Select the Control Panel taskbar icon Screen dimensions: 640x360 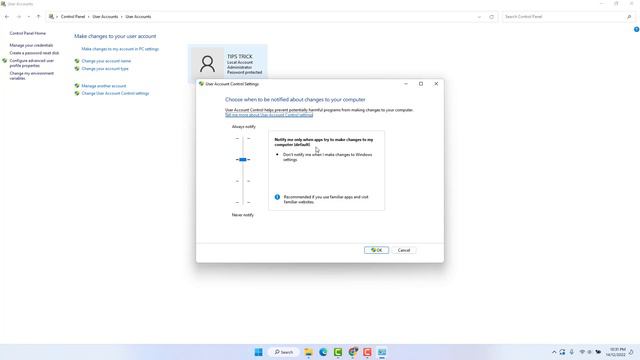pos(382,352)
